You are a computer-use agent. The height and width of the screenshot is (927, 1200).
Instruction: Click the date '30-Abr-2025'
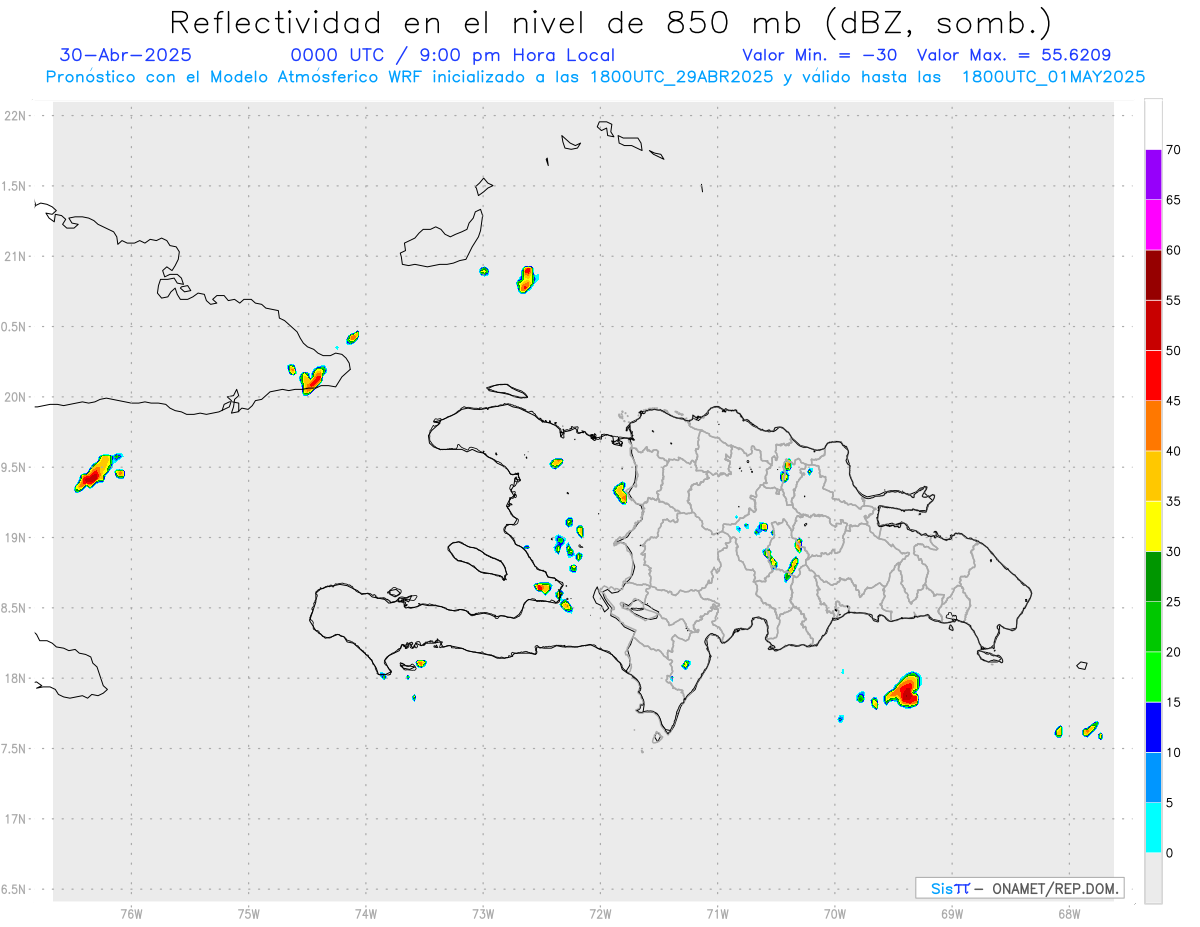pyautogui.click(x=126, y=55)
